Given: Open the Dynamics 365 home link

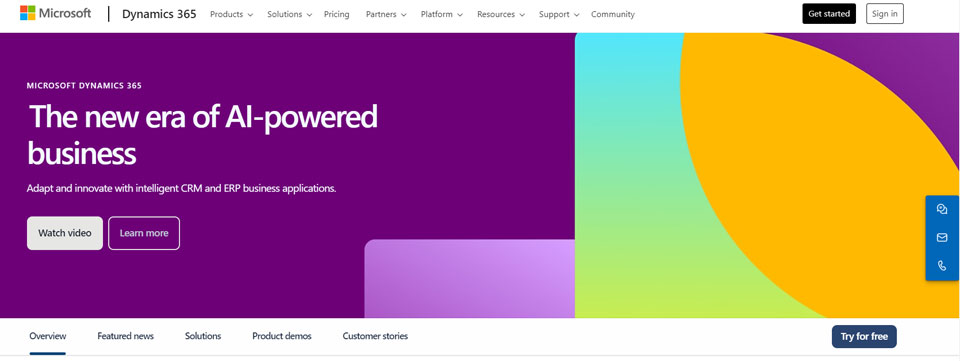Looking at the screenshot, I should [x=159, y=14].
